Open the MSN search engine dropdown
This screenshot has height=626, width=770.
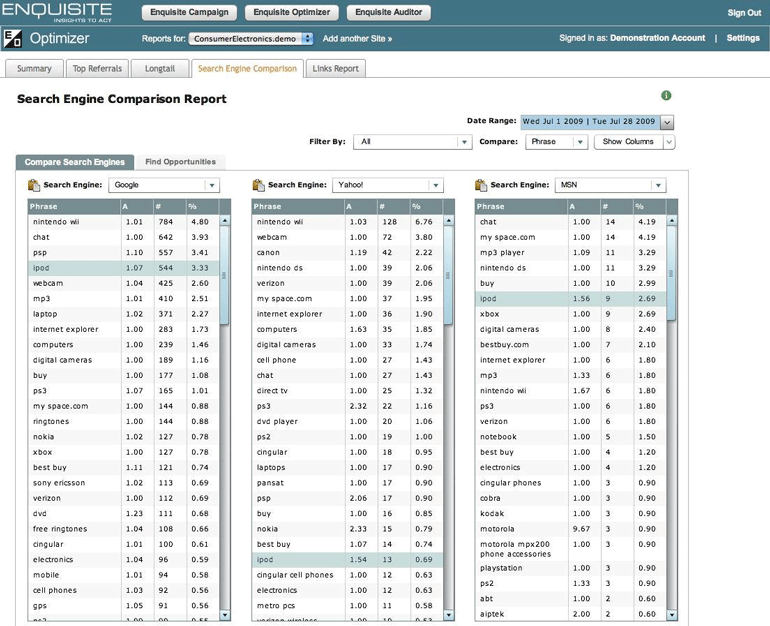point(610,185)
